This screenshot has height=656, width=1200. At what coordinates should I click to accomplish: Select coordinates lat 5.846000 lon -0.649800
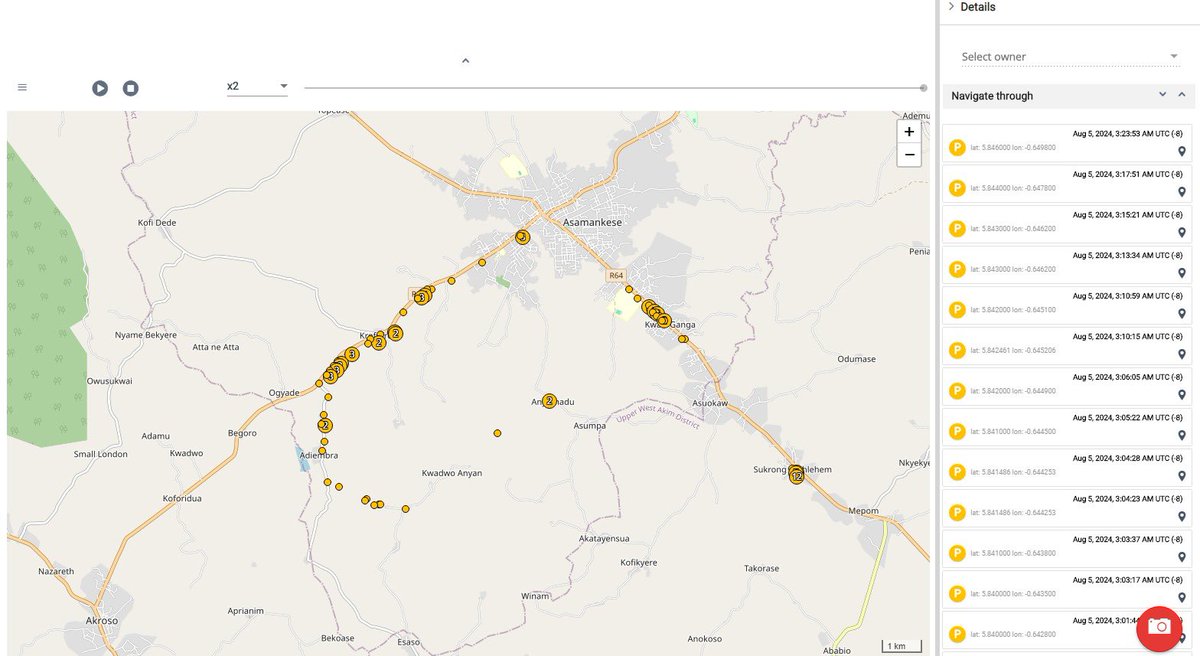click(1013, 148)
